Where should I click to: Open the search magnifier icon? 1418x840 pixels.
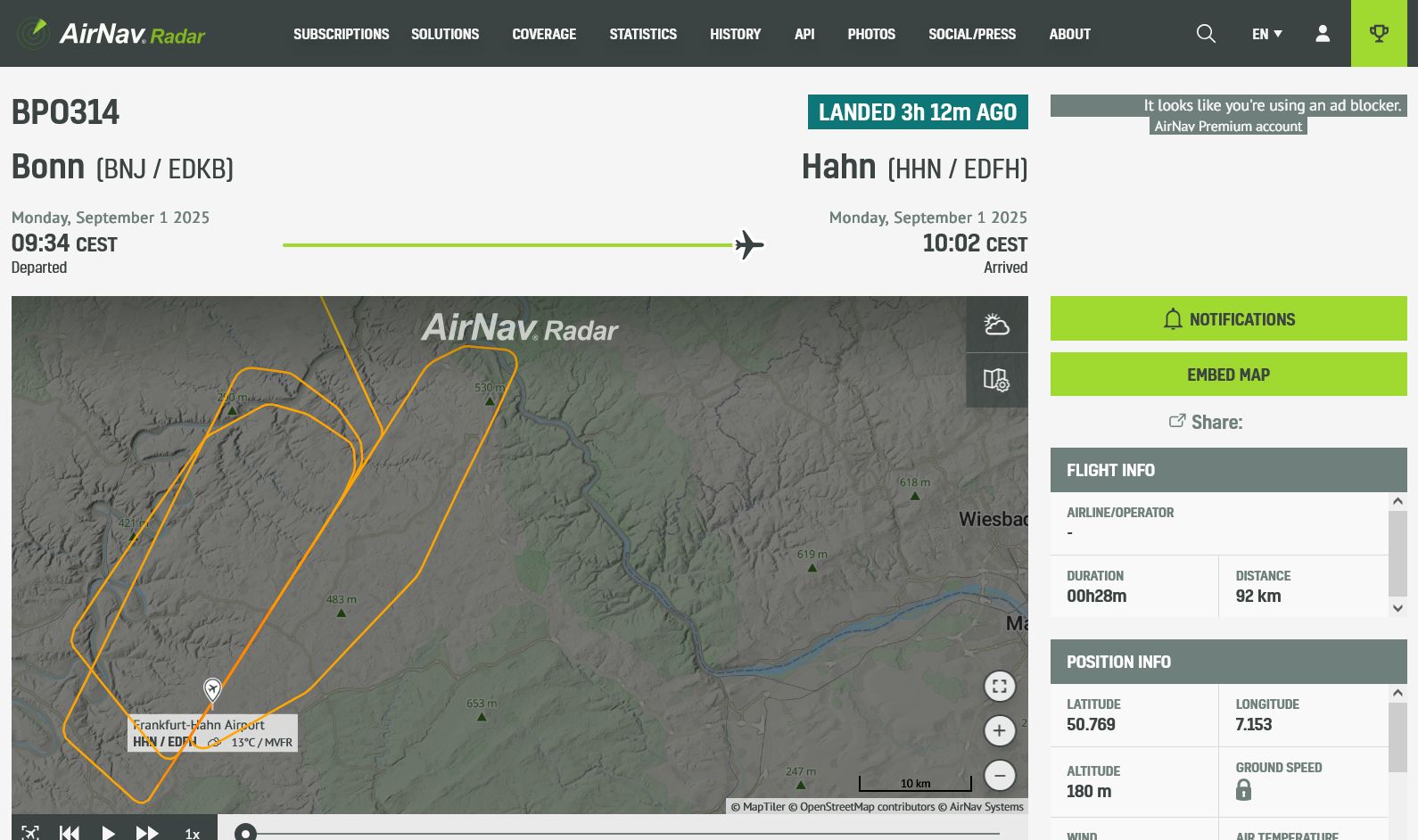coord(1206,34)
